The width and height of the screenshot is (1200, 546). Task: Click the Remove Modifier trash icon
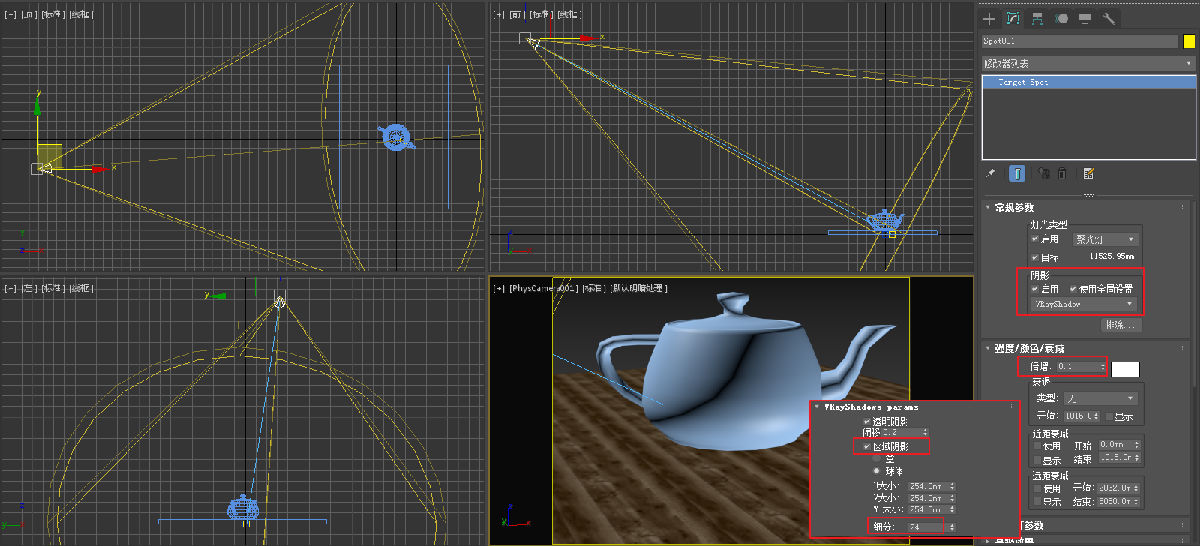pos(1062,173)
